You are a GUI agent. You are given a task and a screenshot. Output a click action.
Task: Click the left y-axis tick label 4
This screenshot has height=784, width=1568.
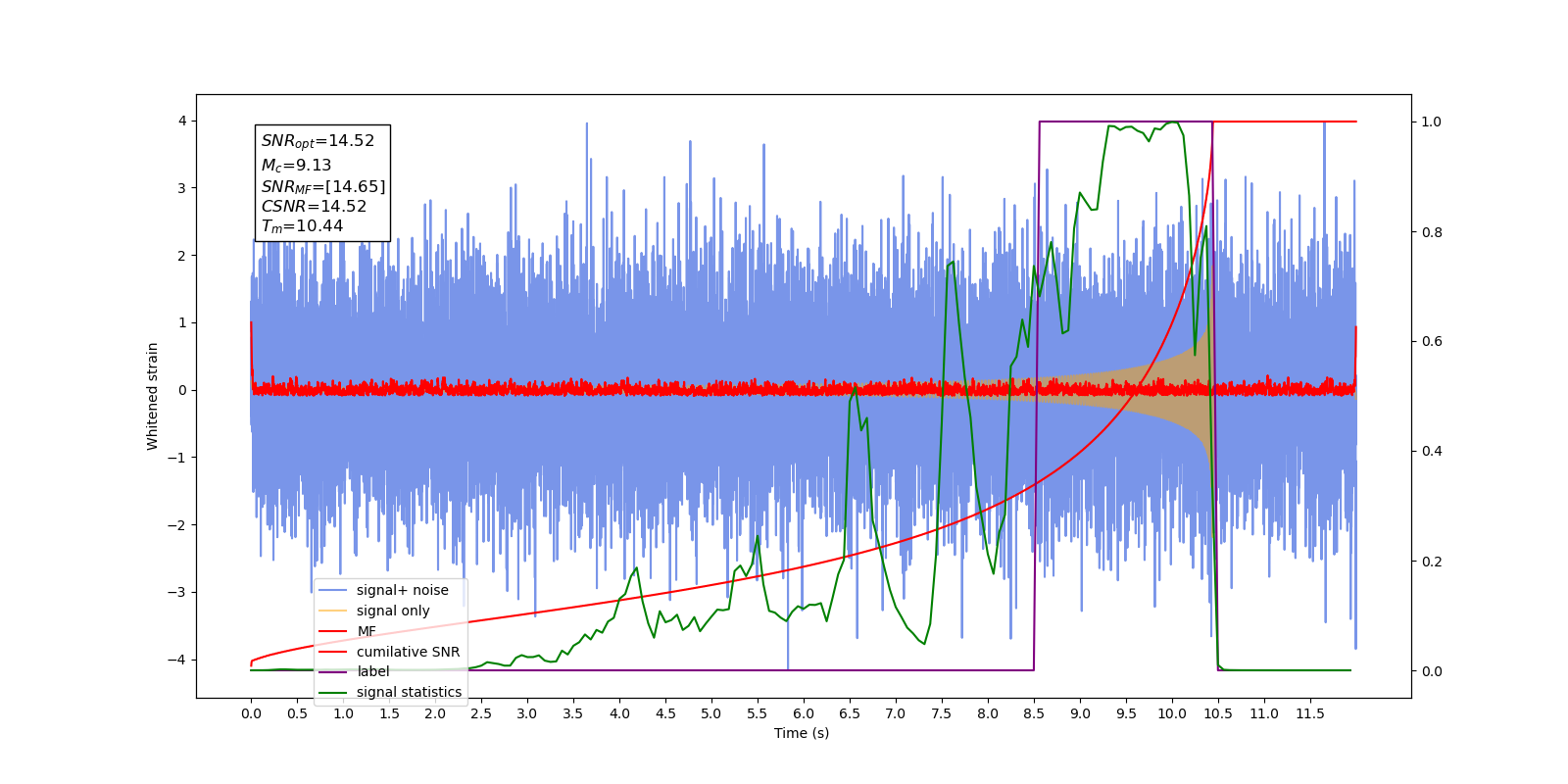click(182, 121)
